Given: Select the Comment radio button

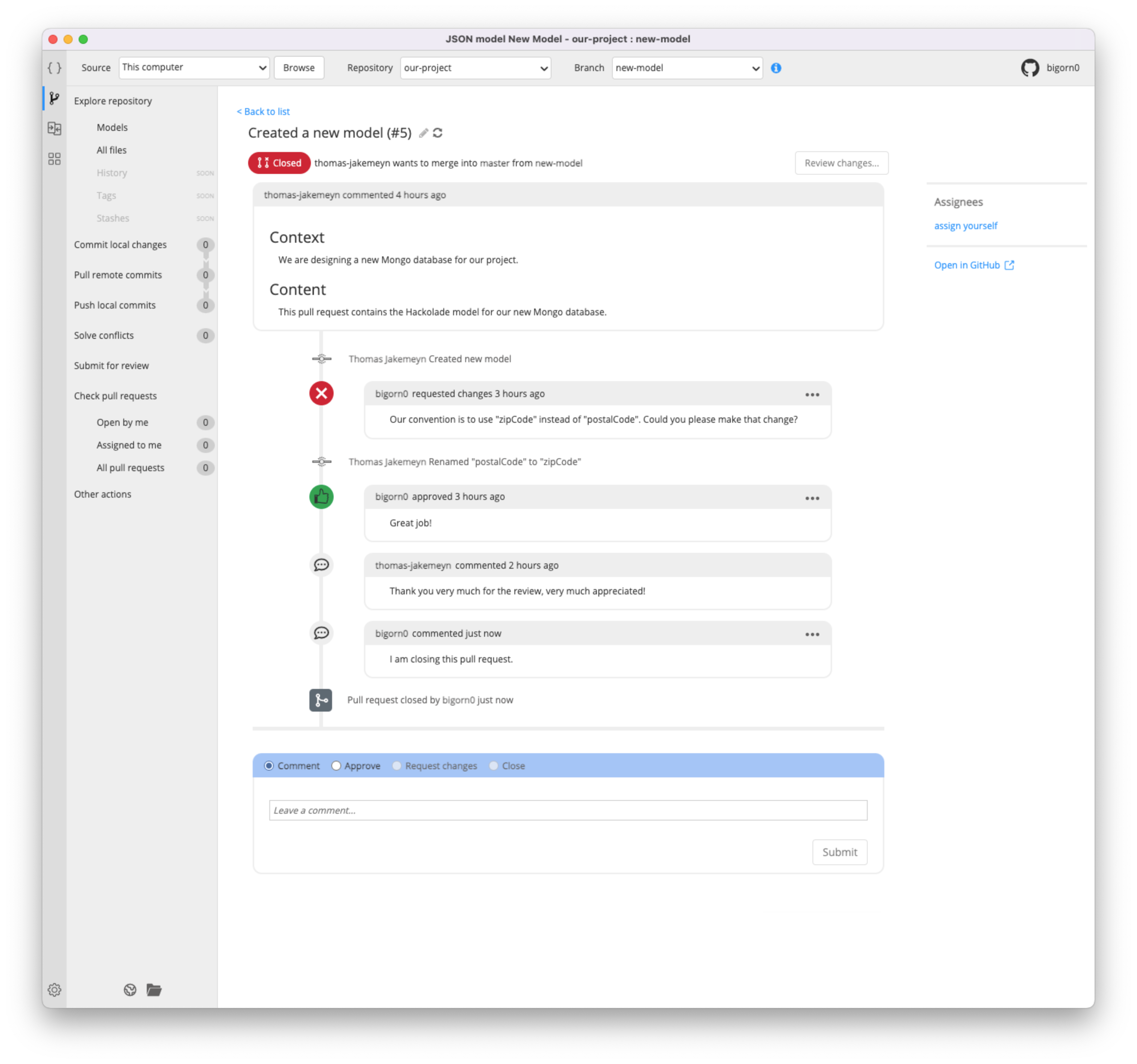Looking at the screenshot, I should click(x=271, y=765).
